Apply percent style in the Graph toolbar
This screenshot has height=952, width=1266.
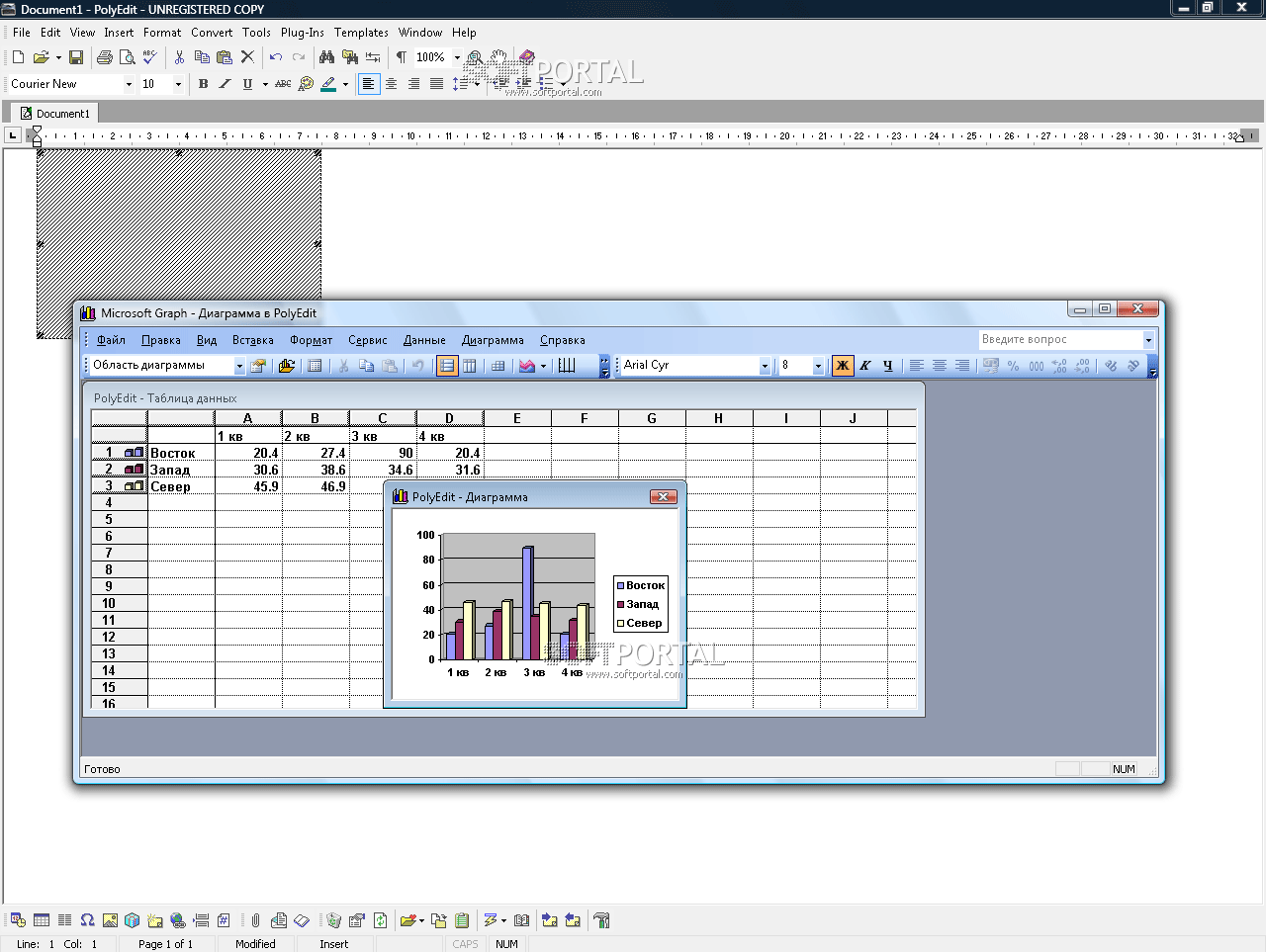pos(1013,366)
